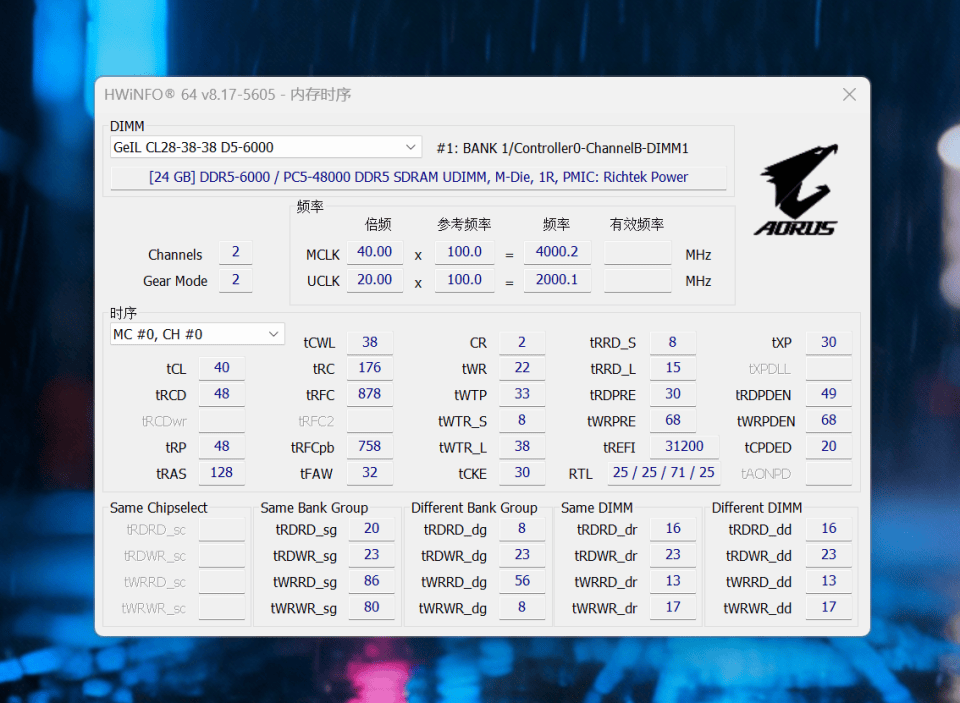960x703 pixels.
Task: Select the tRDRD_dd field under Different DIMM
Action: (828, 528)
